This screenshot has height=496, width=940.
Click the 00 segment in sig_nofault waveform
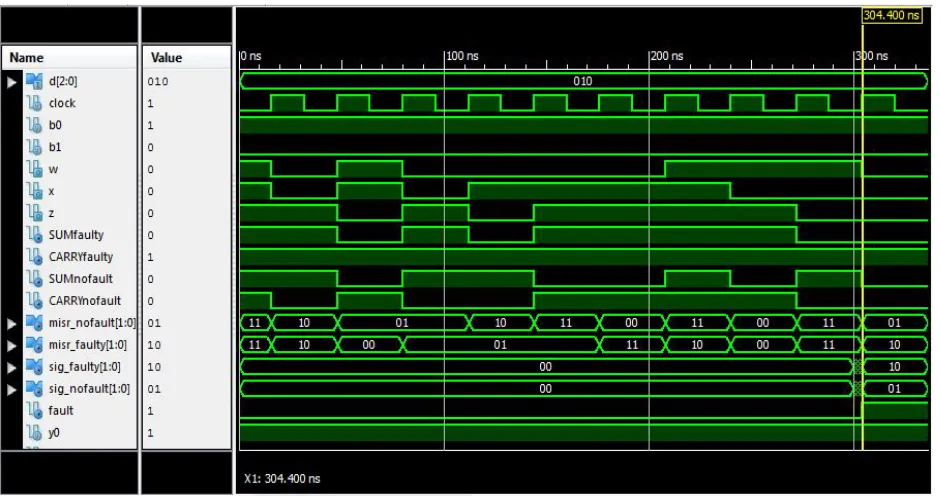tap(546, 389)
